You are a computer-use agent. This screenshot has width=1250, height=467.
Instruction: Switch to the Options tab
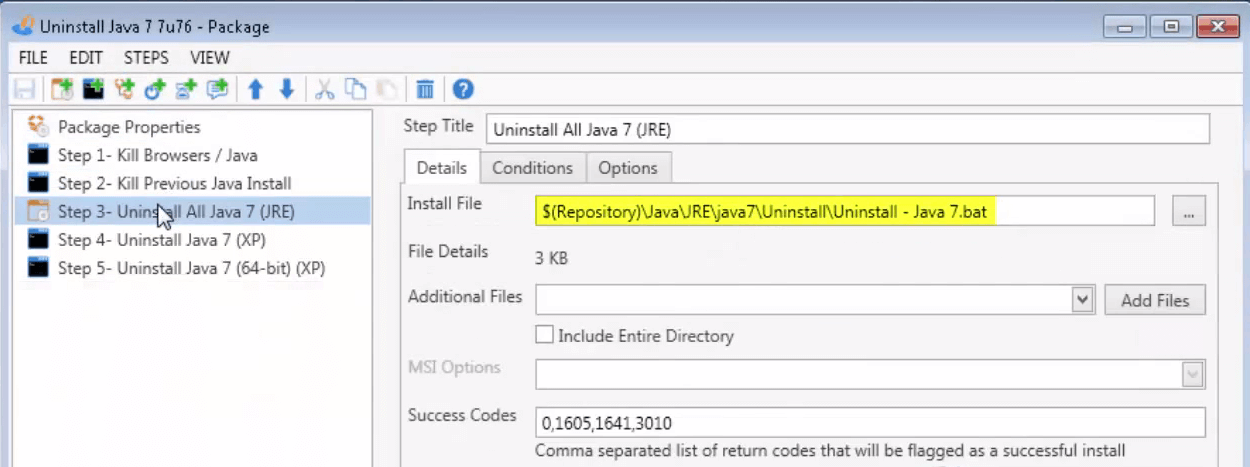(628, 168)
